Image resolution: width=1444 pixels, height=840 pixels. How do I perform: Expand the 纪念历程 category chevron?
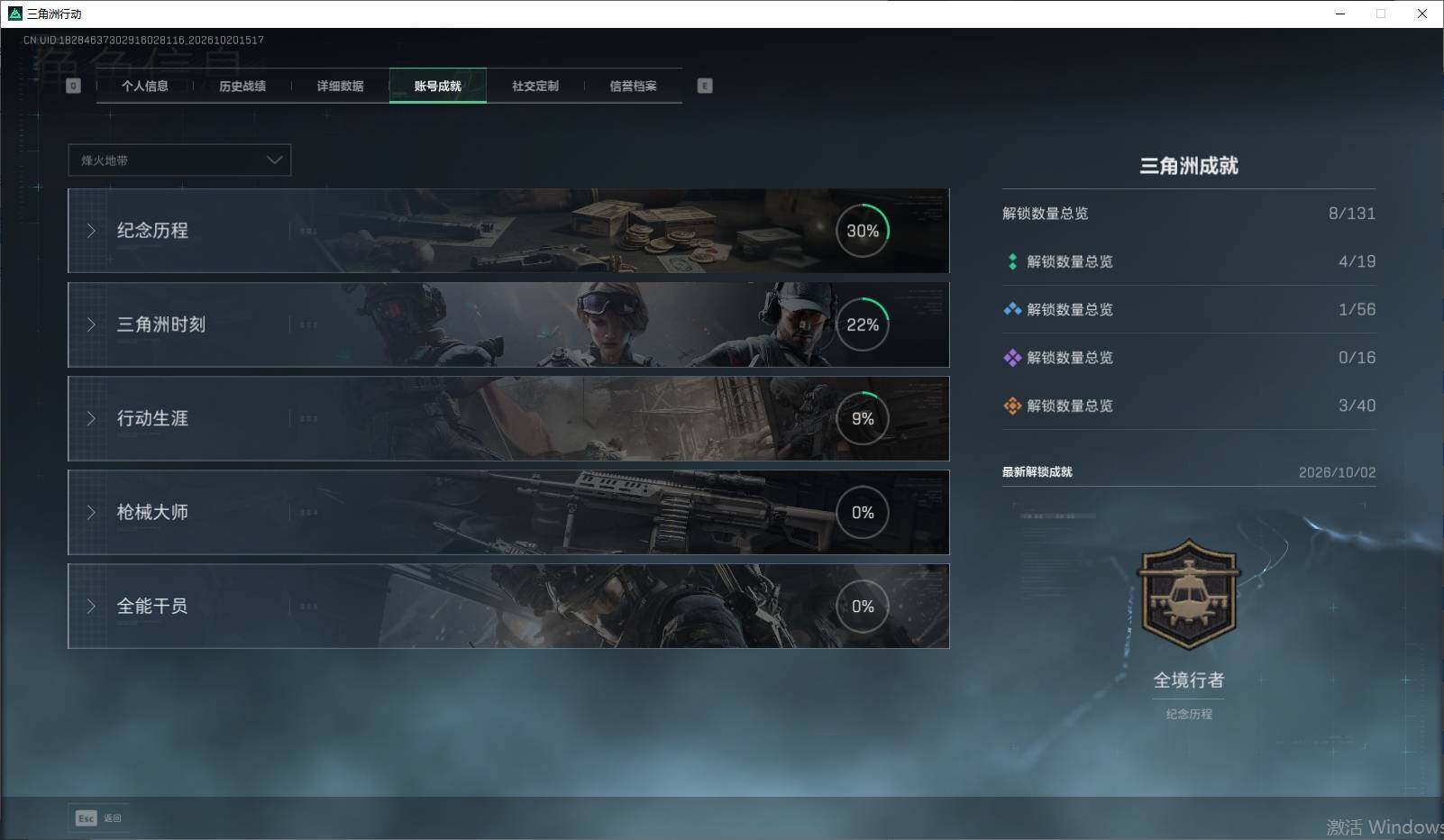coord(91,231)
